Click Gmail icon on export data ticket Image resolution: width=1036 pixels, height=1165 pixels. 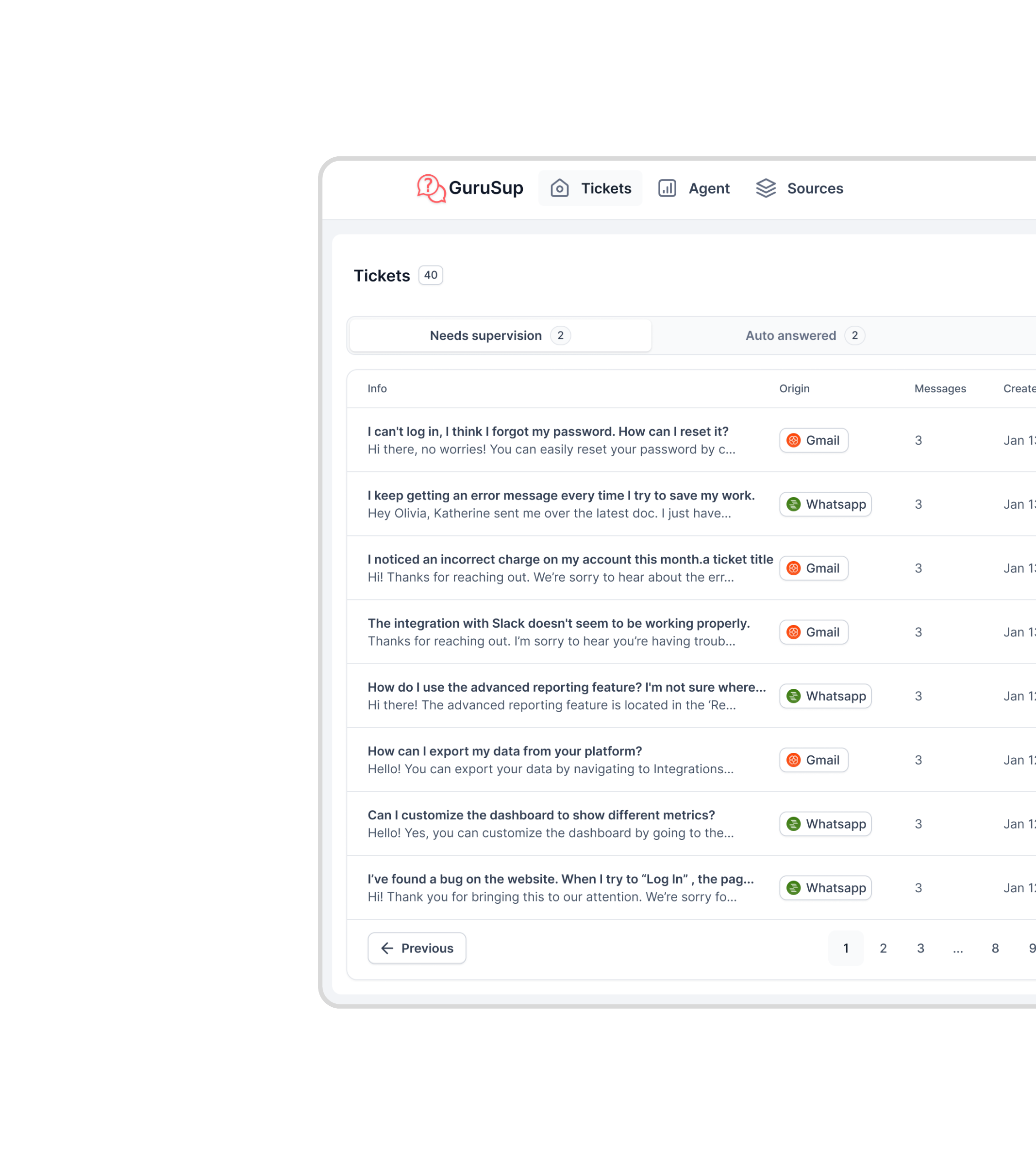pos(793,759)
